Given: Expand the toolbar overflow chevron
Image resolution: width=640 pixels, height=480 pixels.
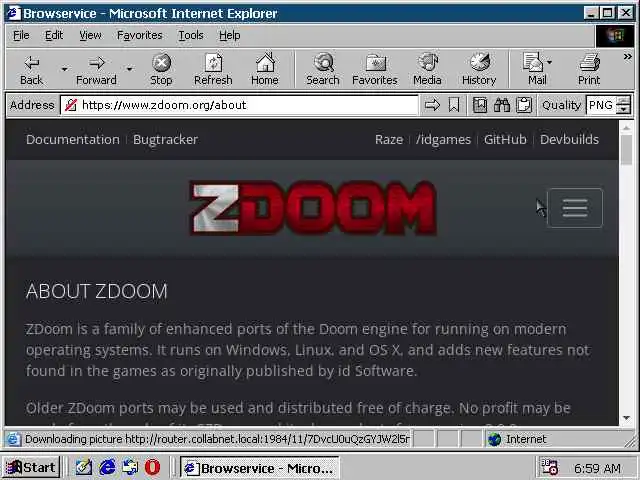Looking at the screenshot, I should click(627, 57).
